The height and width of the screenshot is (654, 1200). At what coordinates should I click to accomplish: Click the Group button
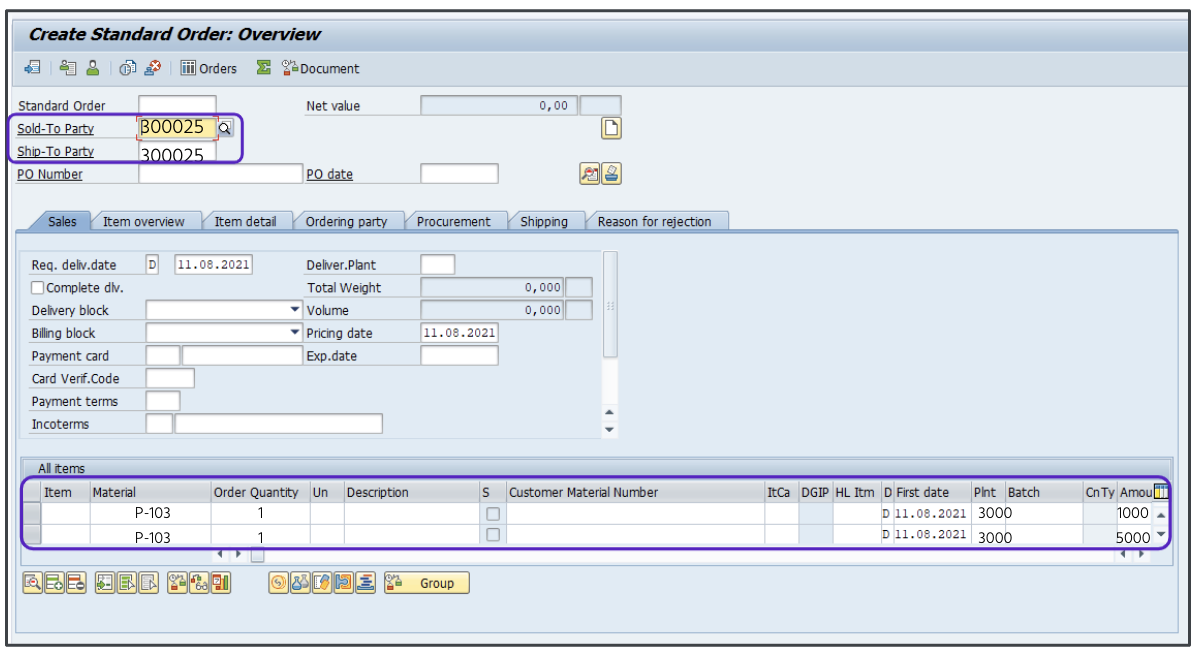(x=426, y=583)
